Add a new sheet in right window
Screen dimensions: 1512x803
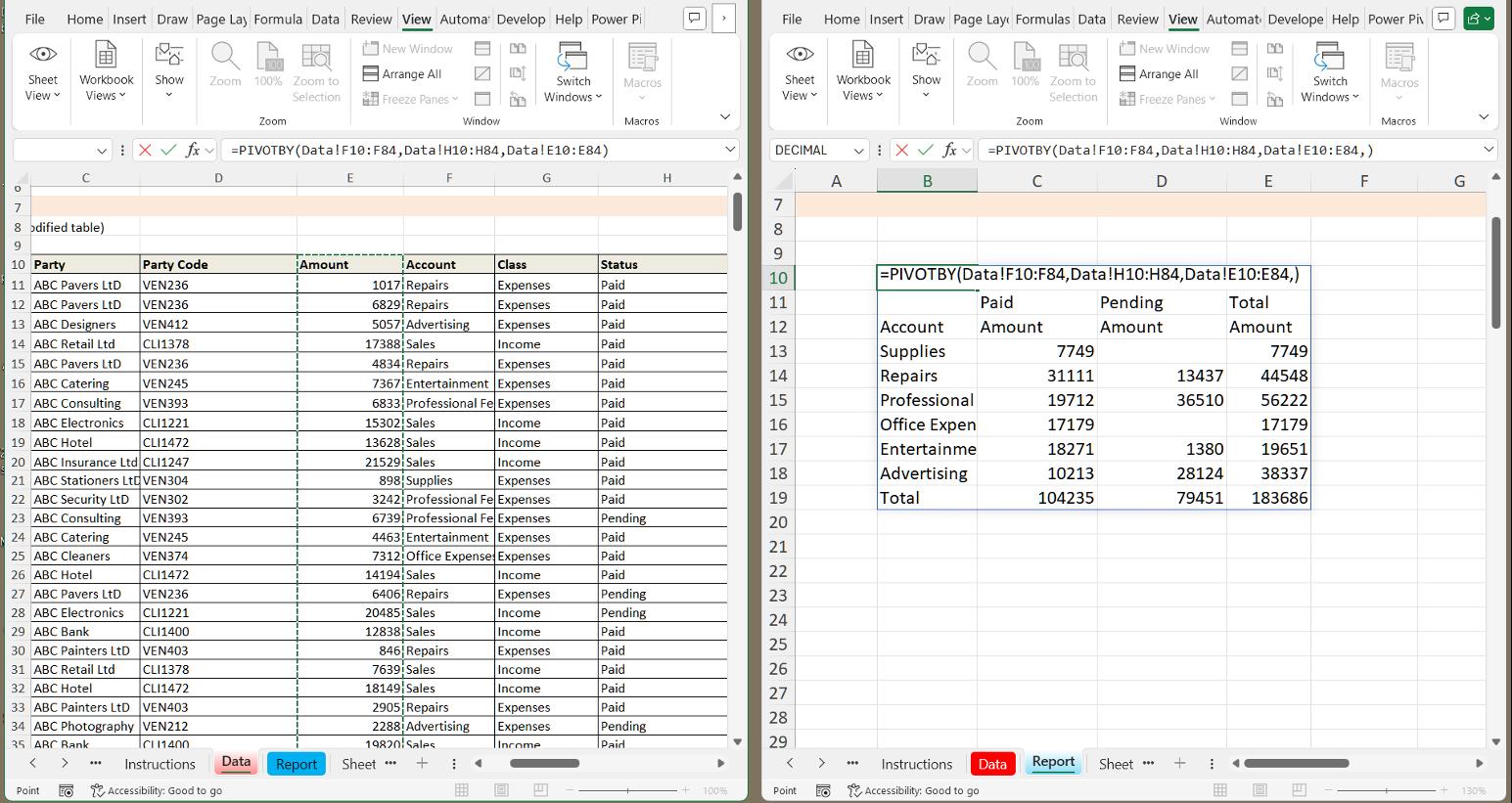click(1179, 764)
